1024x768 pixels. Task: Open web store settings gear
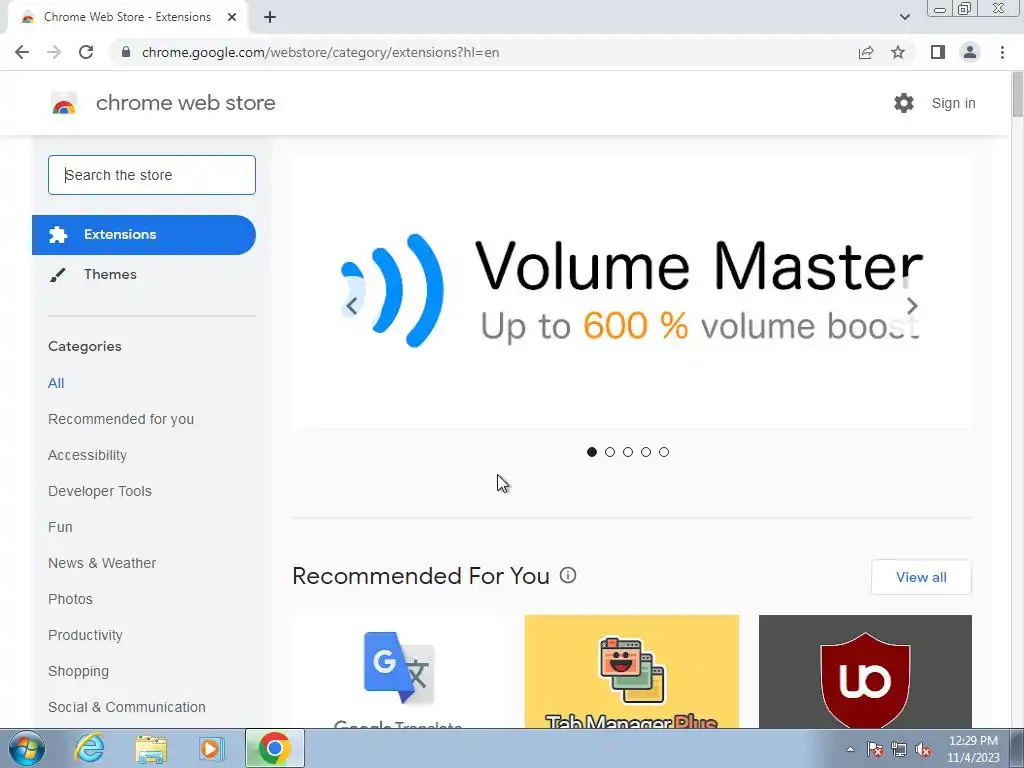(x=904, y=103)
